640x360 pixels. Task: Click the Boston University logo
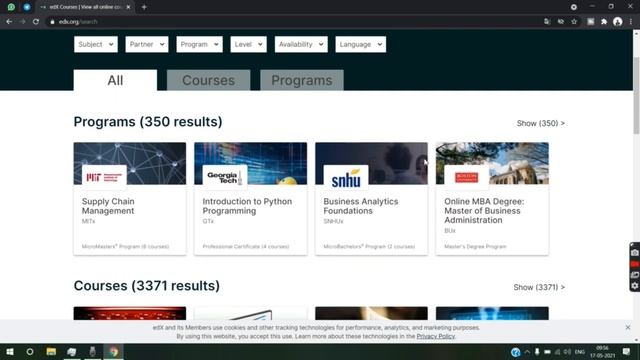[x=467, y=178]
